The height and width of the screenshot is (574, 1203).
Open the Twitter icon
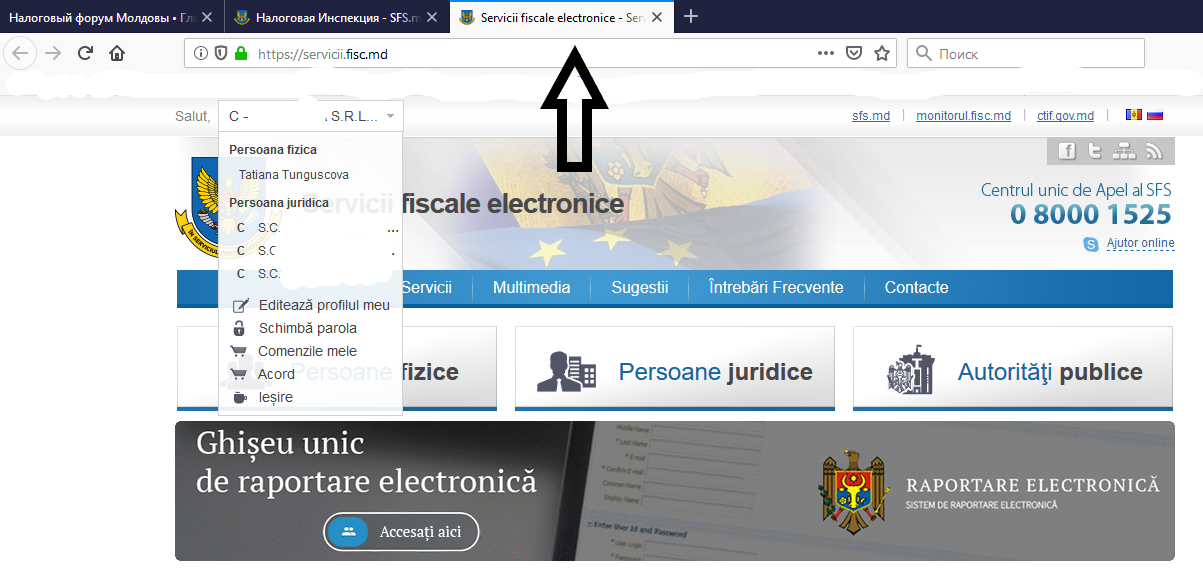click(x=1095, y=151)
